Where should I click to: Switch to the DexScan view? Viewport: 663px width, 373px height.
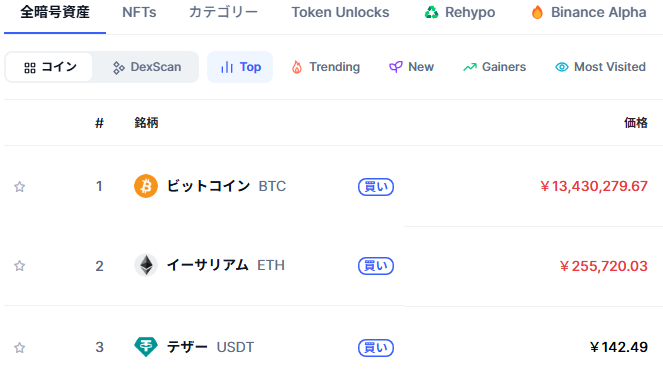click(x=147, y=67)
